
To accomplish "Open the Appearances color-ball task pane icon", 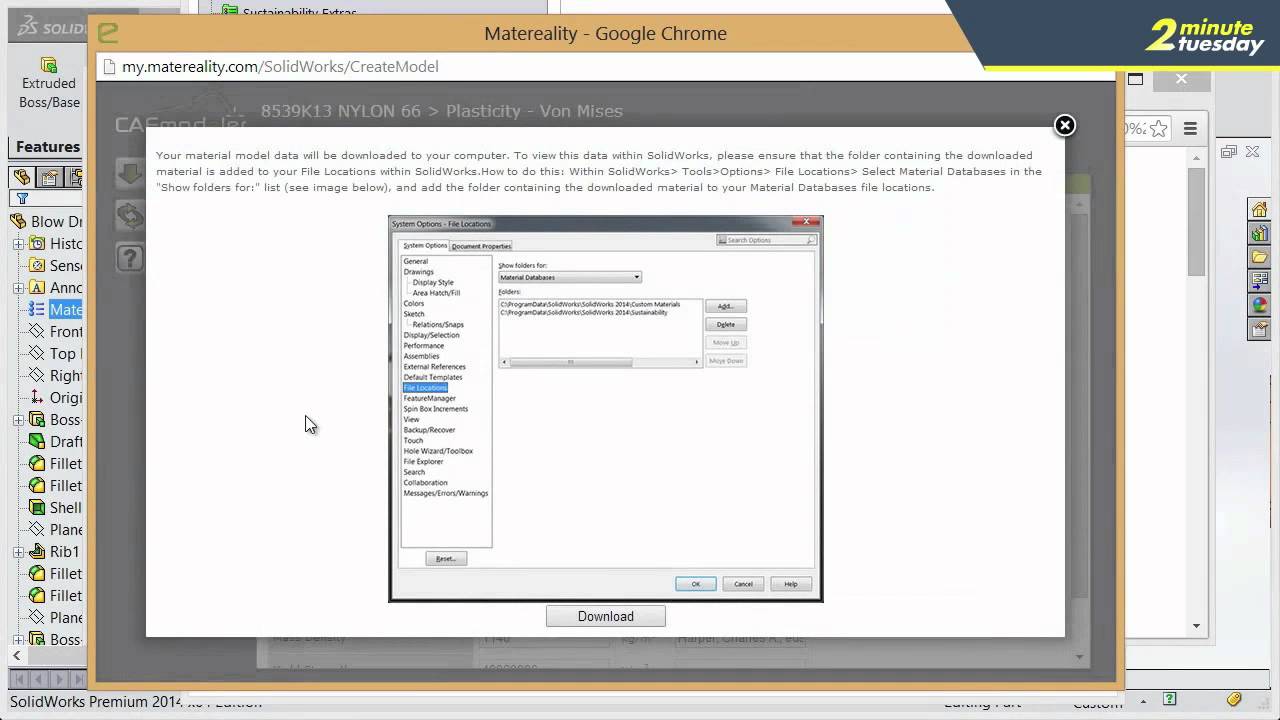I will pyautogui.click(x=1259, y=306).
